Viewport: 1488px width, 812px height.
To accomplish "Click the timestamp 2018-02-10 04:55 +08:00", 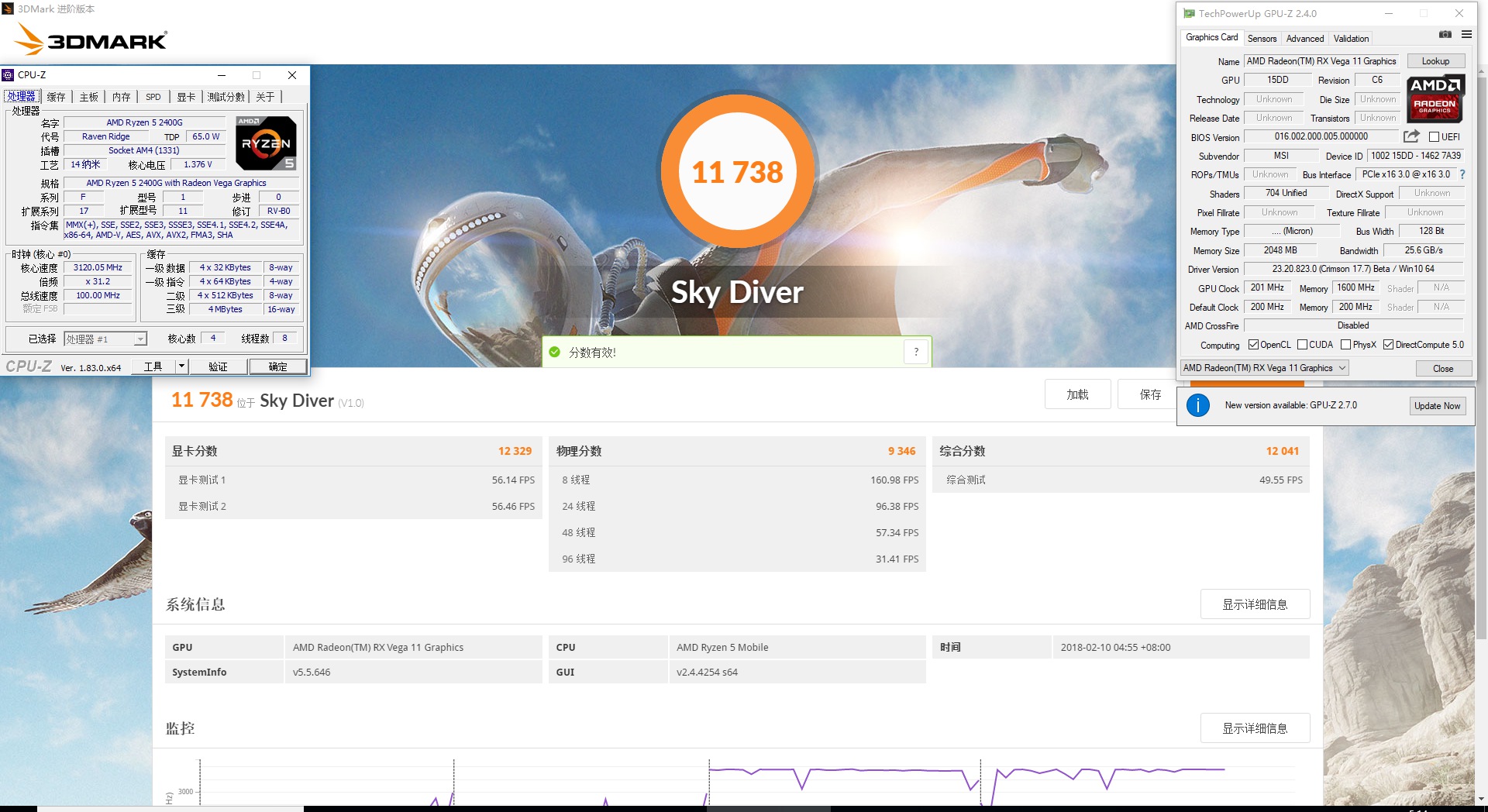I will point(1115,647).
